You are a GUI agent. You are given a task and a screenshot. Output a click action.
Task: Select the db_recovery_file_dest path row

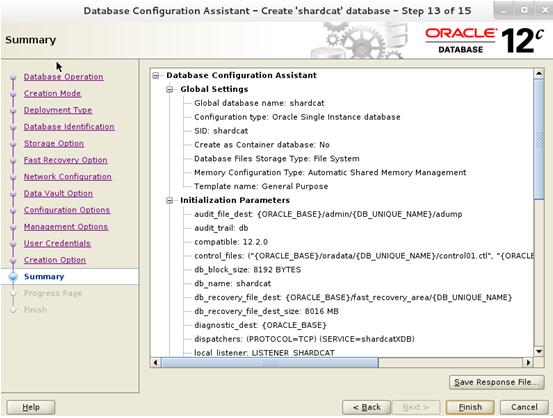click(353, 297)
